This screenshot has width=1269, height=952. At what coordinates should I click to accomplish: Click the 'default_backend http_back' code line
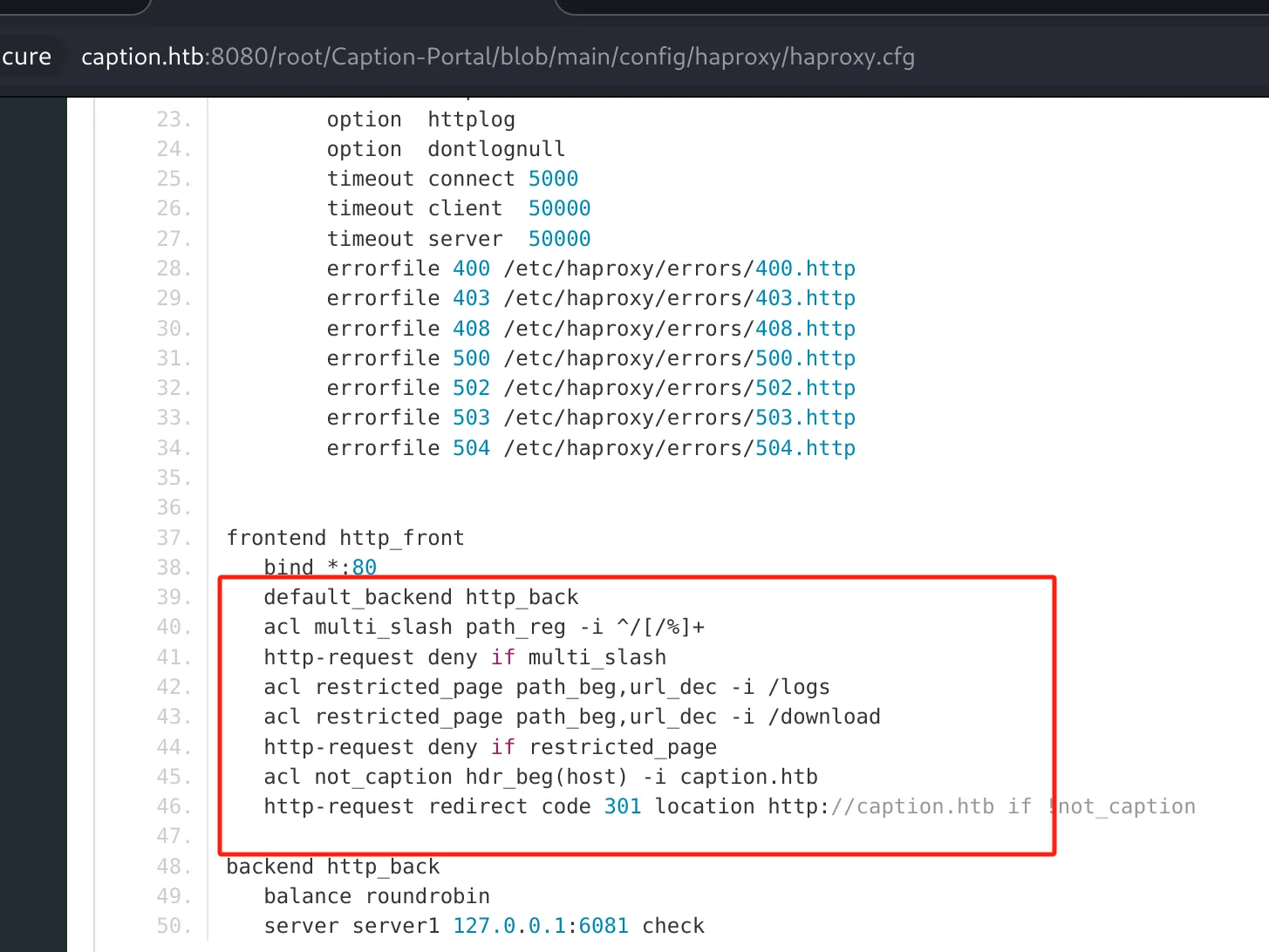(x=421, y=597)
